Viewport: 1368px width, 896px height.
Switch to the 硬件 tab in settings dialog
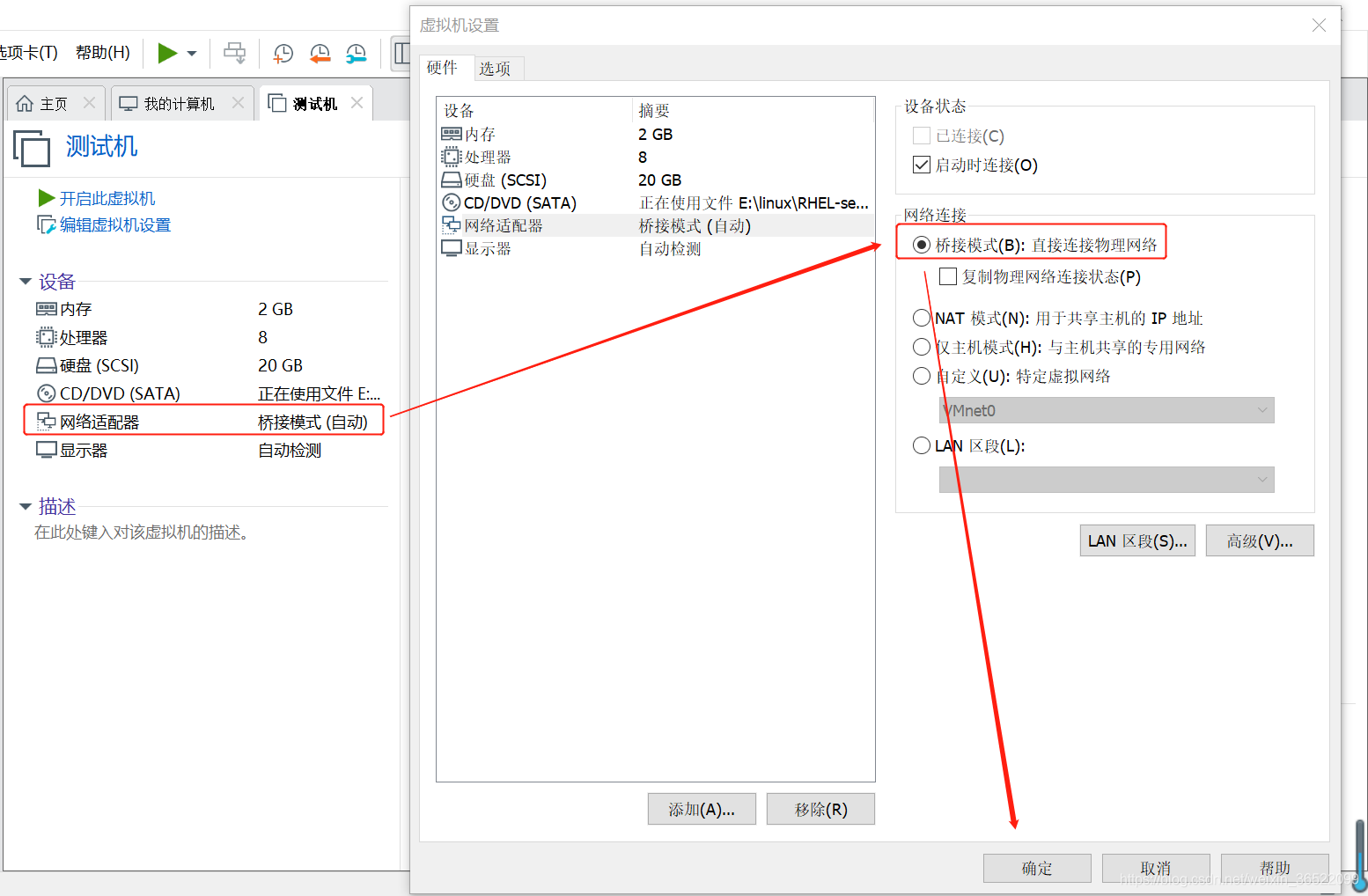coord(442,68)
